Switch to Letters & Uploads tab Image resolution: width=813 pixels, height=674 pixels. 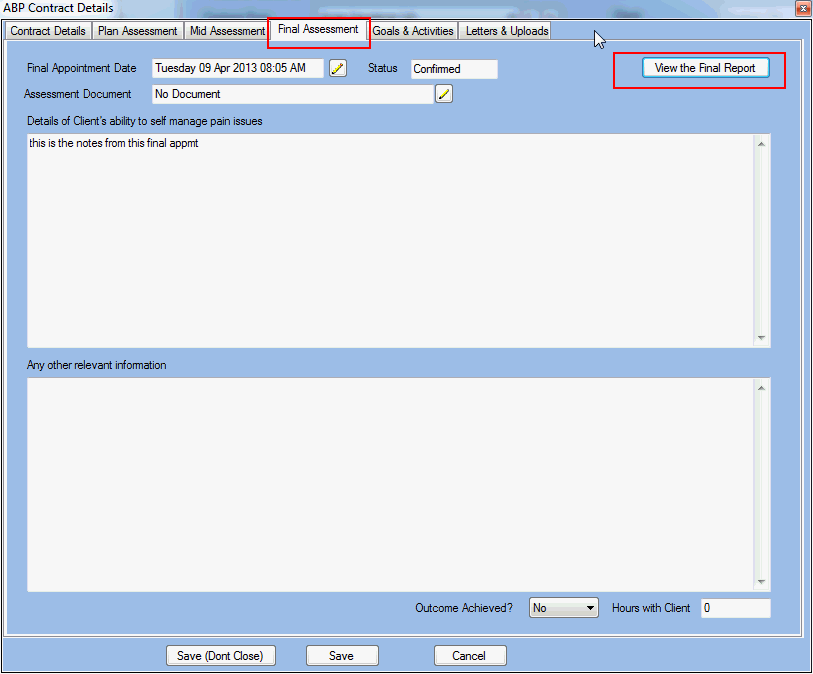(x=507, y=31)
